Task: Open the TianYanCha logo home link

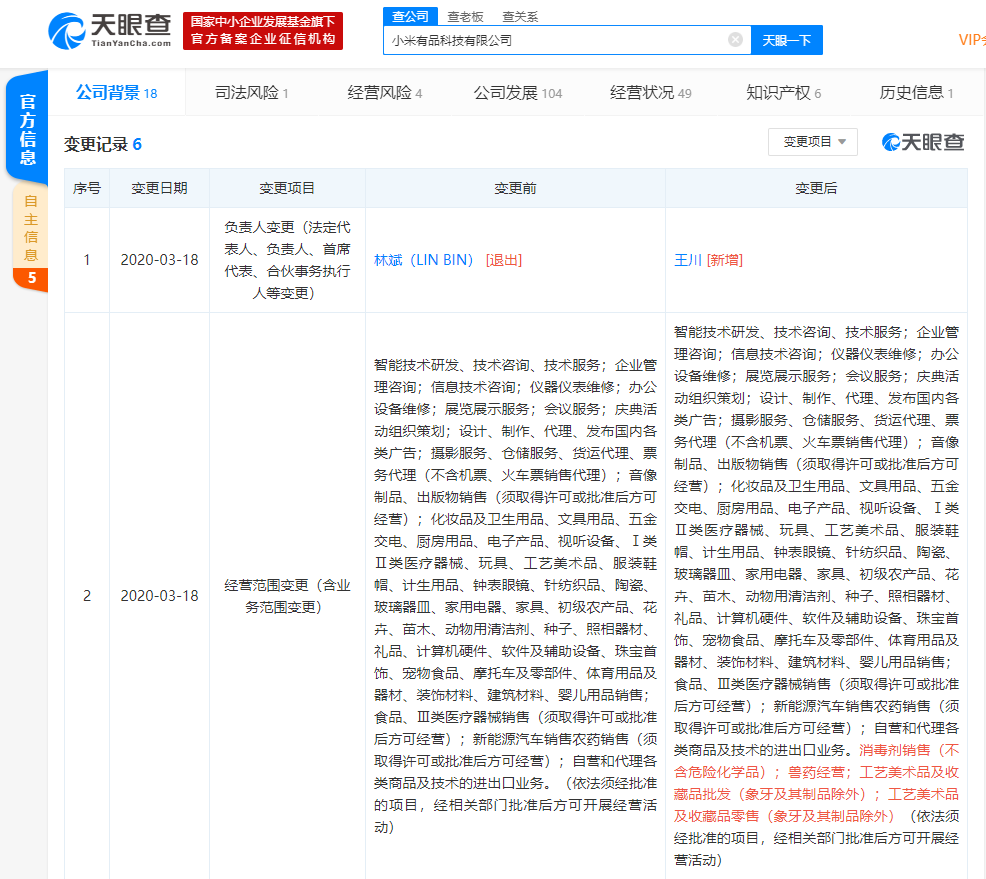Action: [109, 31]
